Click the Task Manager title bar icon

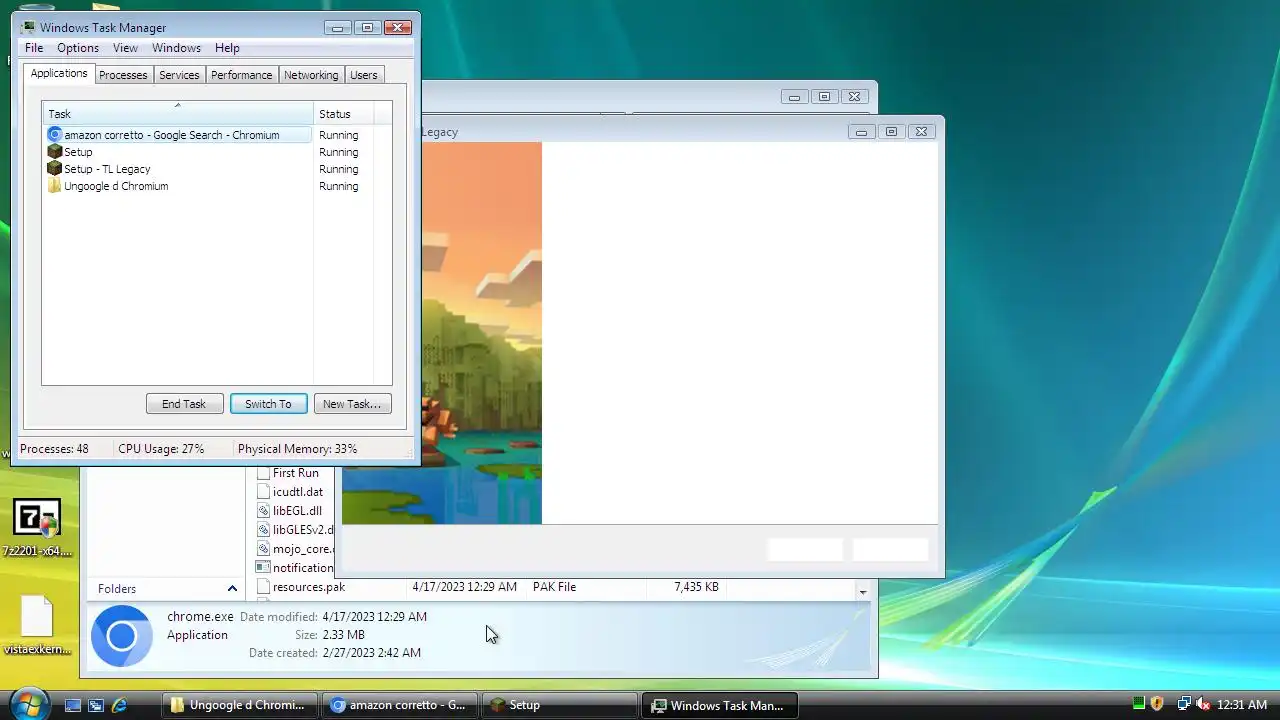tap(28, 28)
